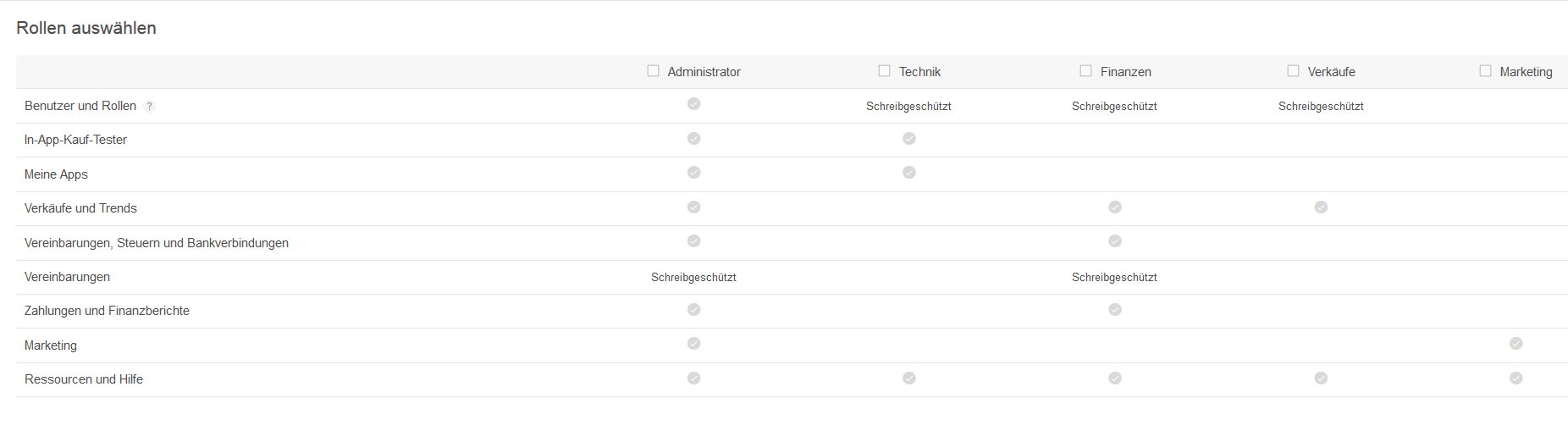Click Verkäufe checkmark for Verkäufe und Trends
Image resolution: width=1568 pixels, height=431 pixels.
click(x=1321, y=207)
